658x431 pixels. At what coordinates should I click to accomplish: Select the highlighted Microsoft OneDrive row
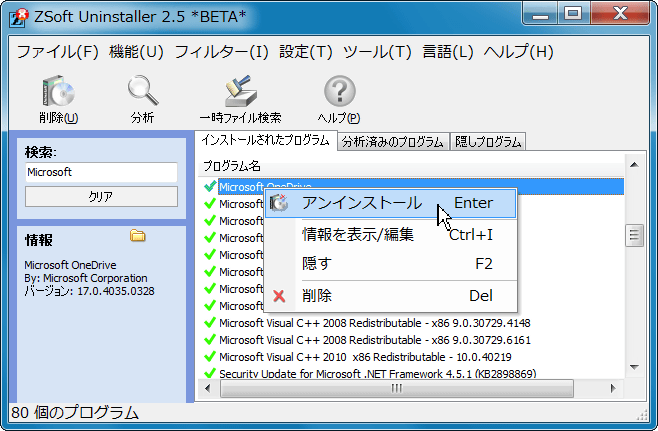pyautogui.click(x=421, y=186)
